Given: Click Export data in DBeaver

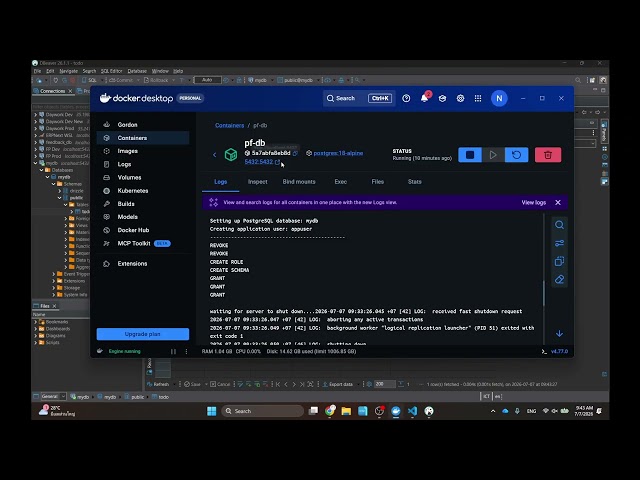Looking at the screenshot, I should tap(338, 384).
